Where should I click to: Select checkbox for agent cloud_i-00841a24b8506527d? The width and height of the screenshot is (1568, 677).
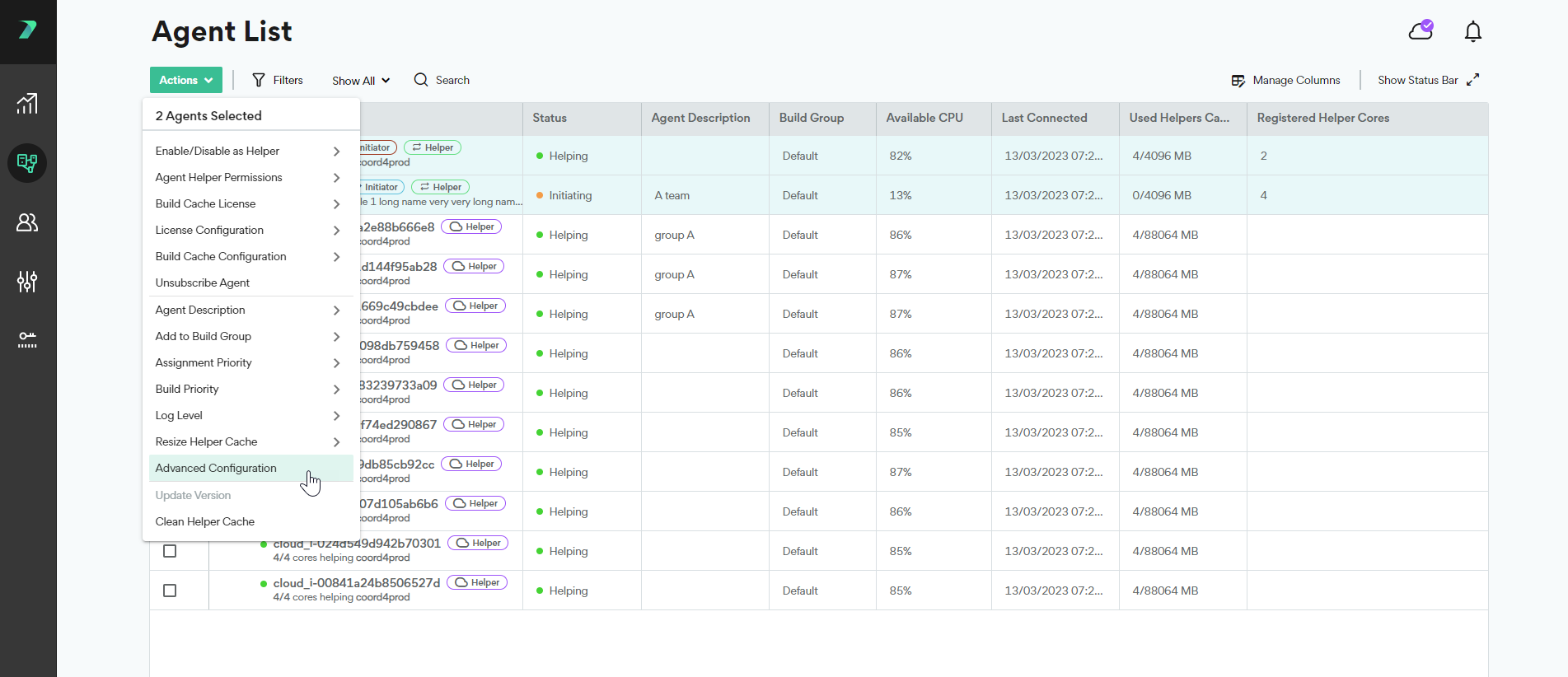pos(170,591)
